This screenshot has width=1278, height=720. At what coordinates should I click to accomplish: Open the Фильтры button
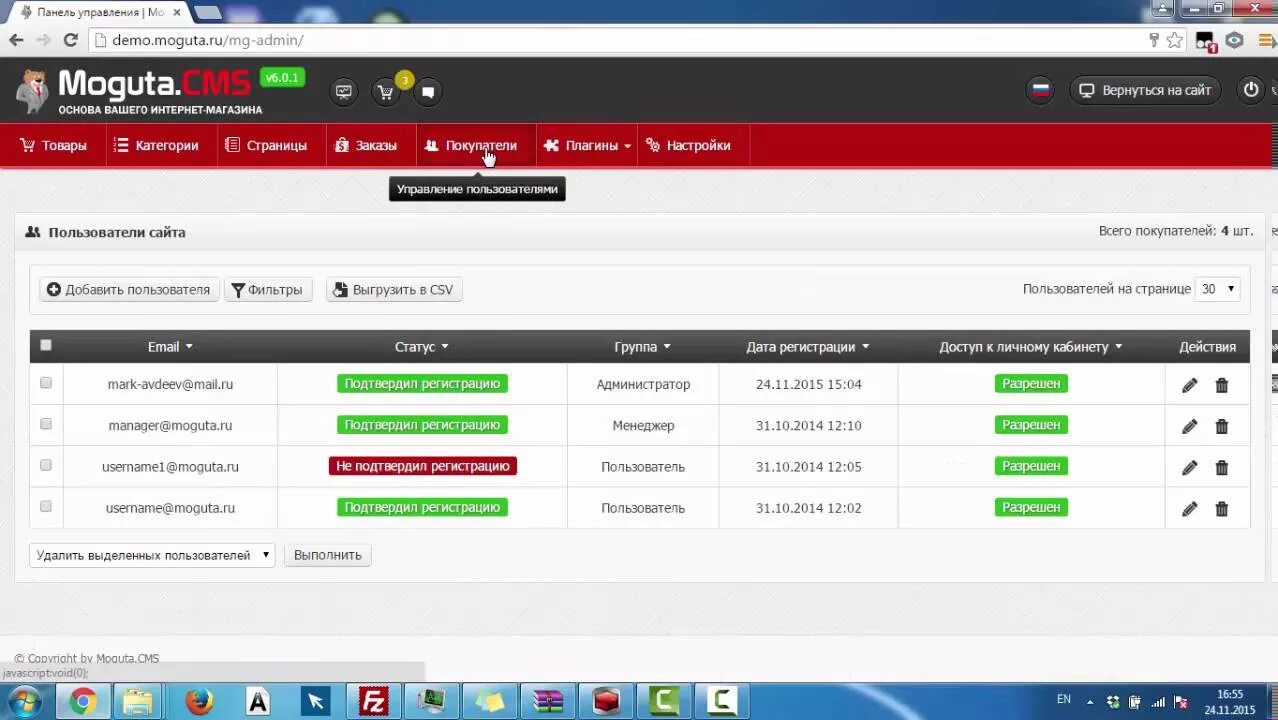(x=267, y=290)
